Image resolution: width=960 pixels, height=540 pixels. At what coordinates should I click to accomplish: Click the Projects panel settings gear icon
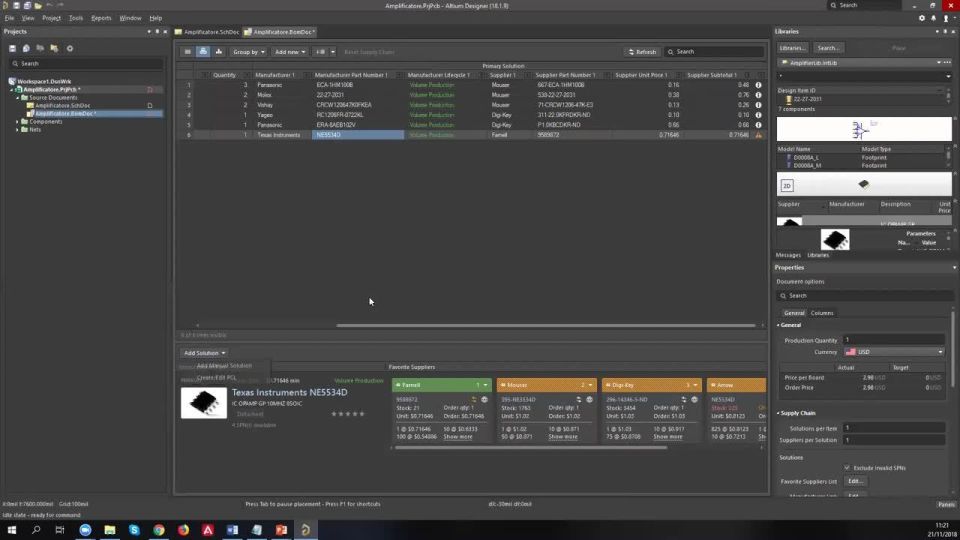coord(70,48)
